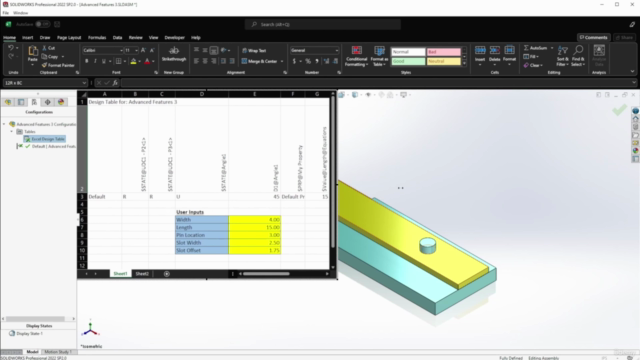The height and width of the screenshot is (360, 640).
Task: Apply the Good cell style swatch
Action: [x=408, y=61]
